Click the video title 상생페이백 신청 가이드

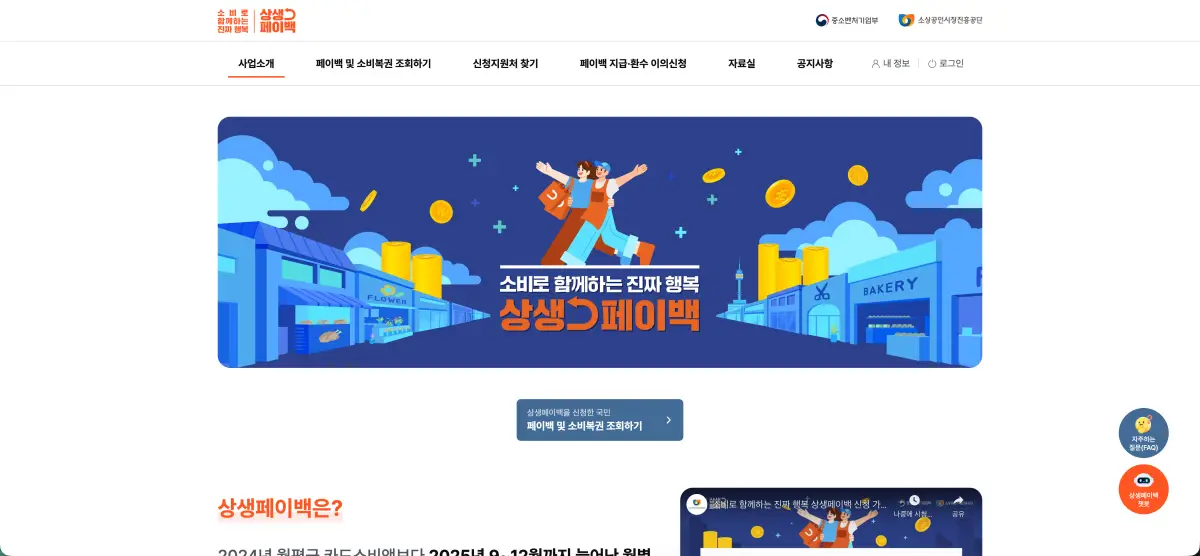(x=797, y=505)
